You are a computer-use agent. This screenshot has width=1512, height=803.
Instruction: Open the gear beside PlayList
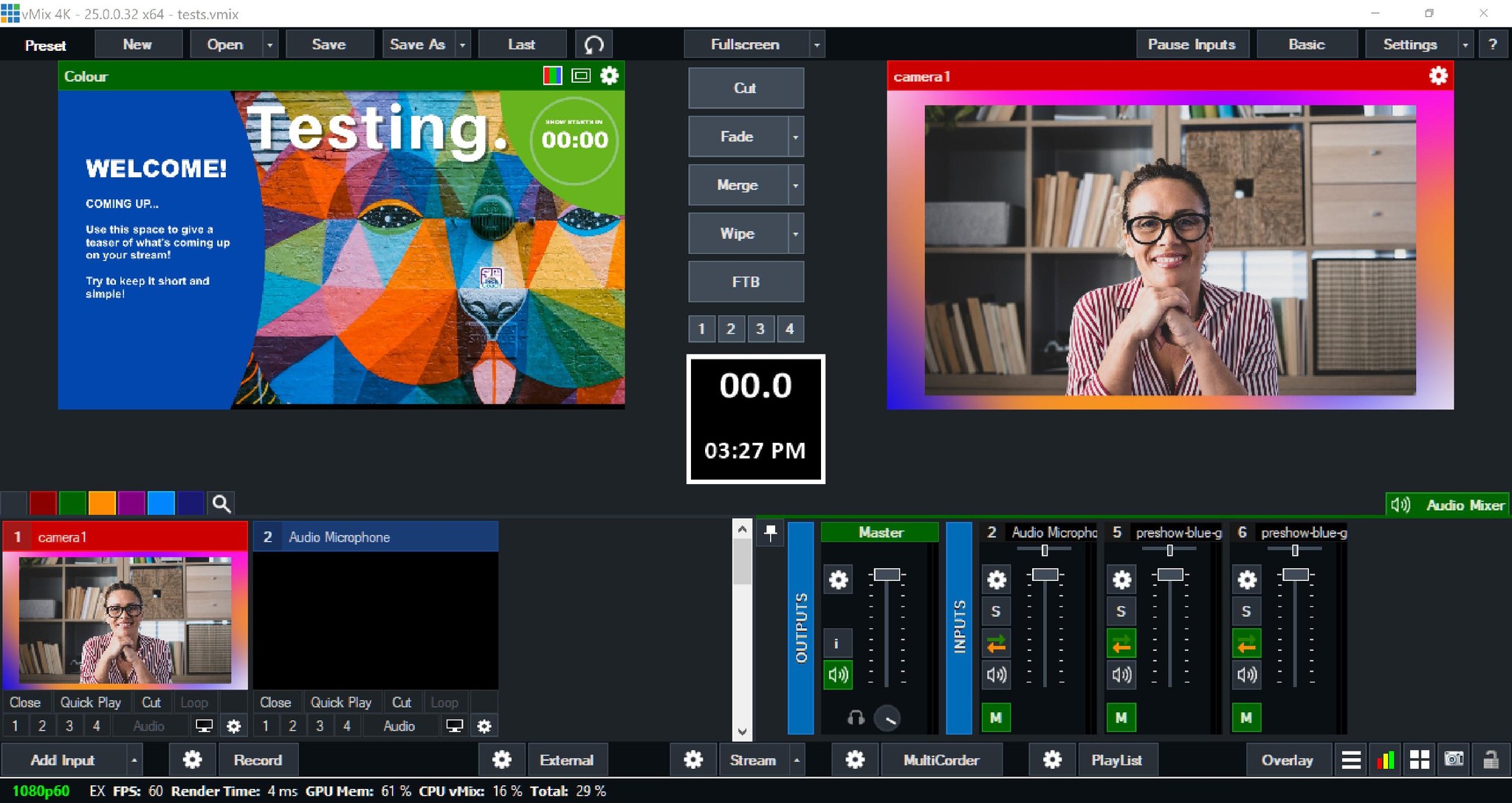1052,759
